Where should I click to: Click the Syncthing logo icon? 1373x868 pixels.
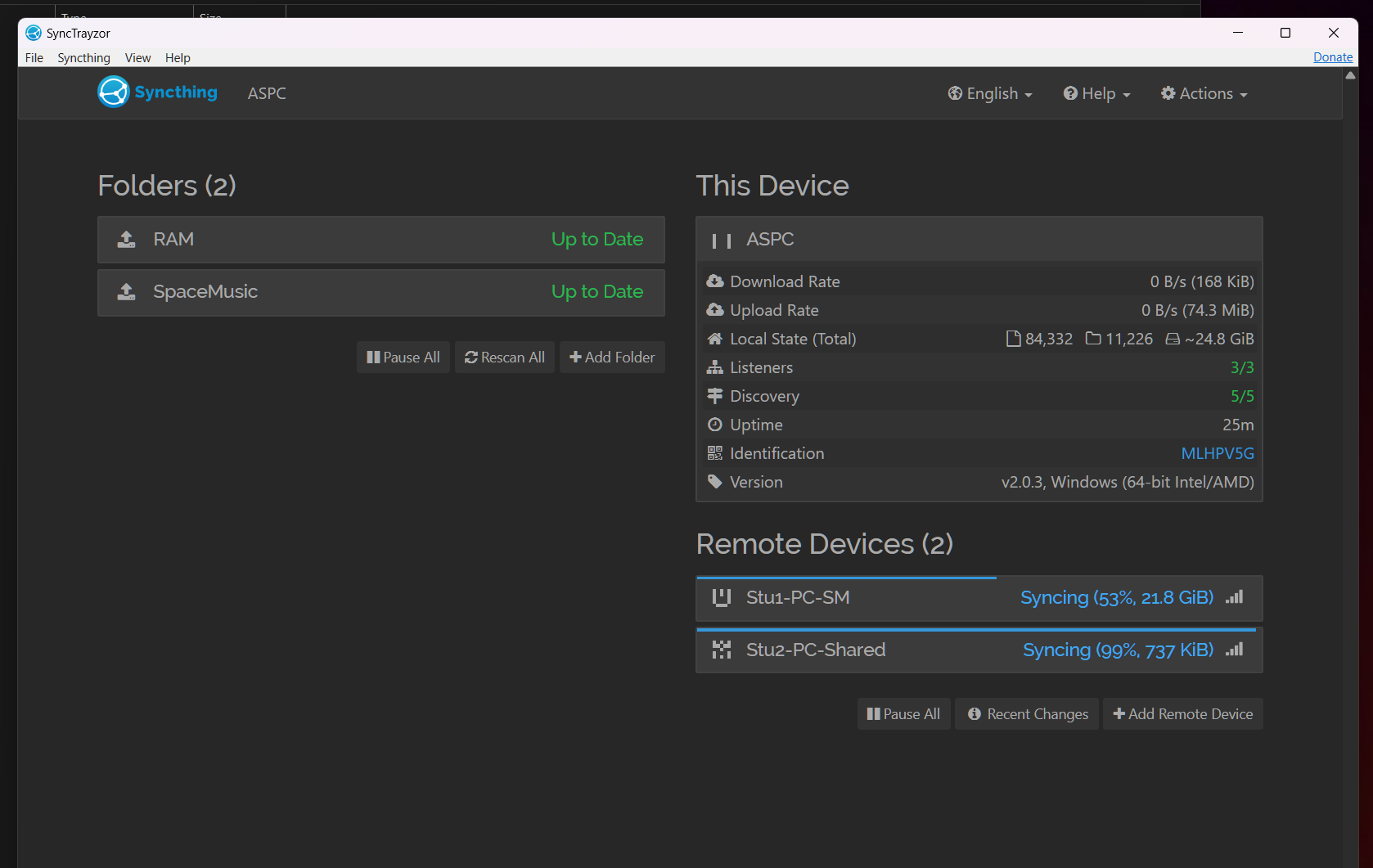tap(114, 92)
